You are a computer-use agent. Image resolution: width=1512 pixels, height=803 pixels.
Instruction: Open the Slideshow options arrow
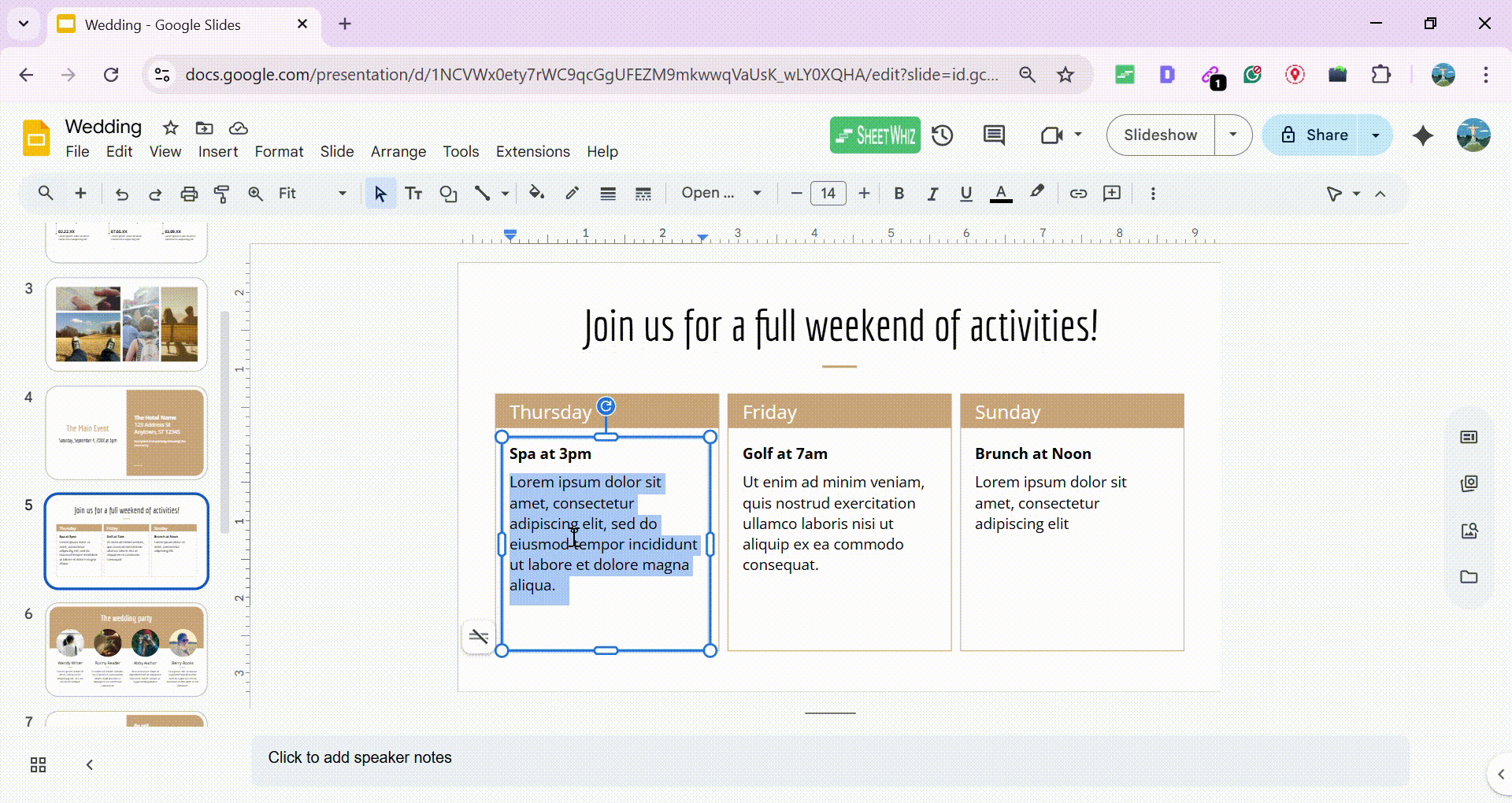click(x=1233, y=135)
